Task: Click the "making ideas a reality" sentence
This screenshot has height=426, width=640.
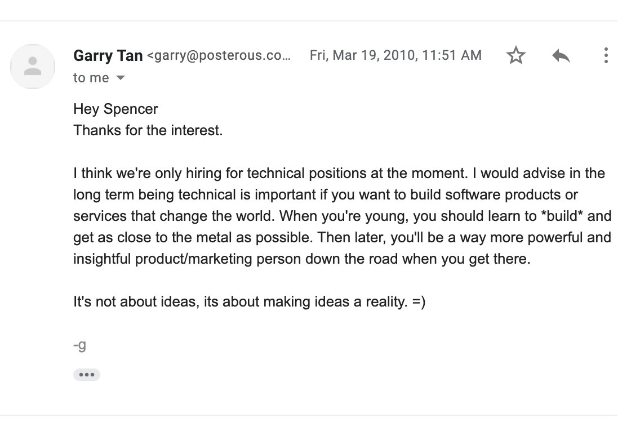Action: [334, 302]
